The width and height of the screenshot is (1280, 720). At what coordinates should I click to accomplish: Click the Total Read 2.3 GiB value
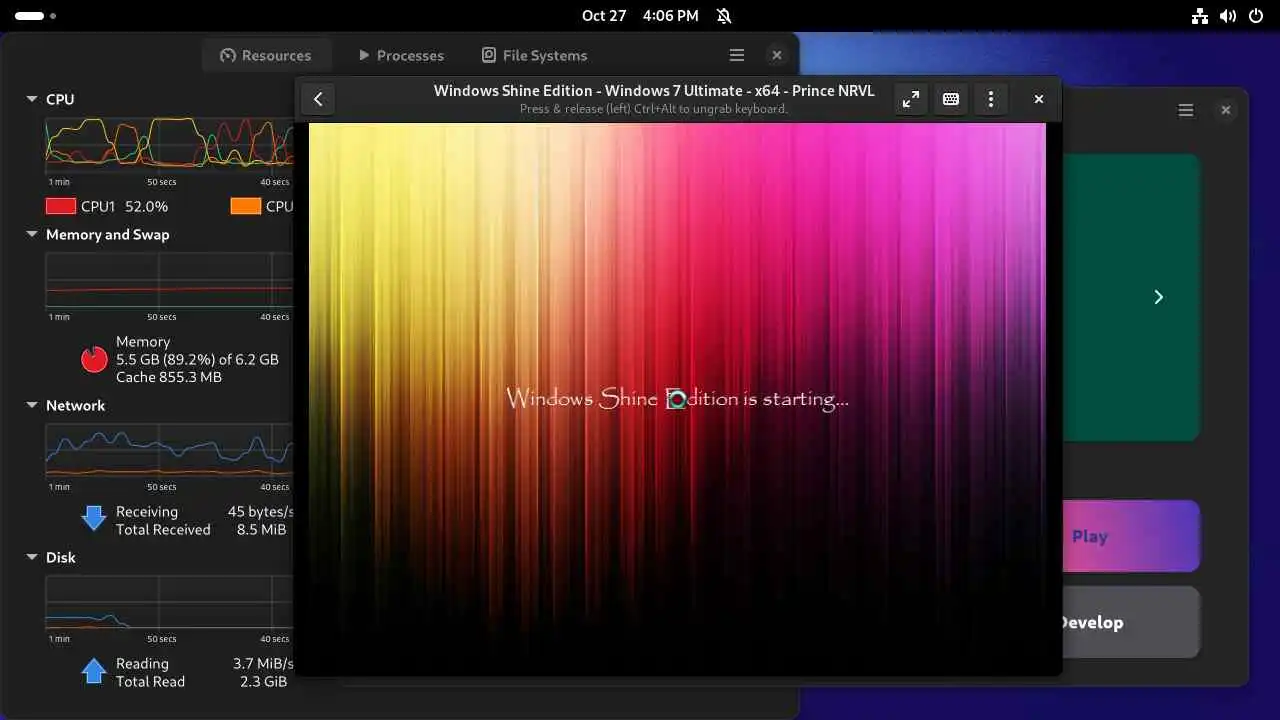click(x=262, y=682)
